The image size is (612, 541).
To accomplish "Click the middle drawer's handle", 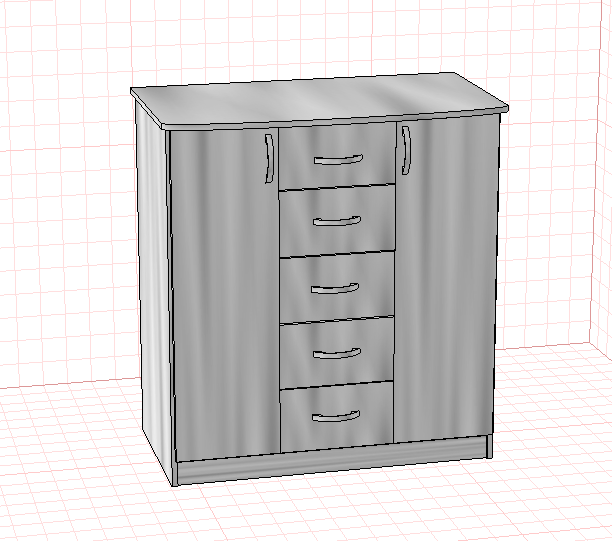I will pyautogui.click(x=335, y=288).
